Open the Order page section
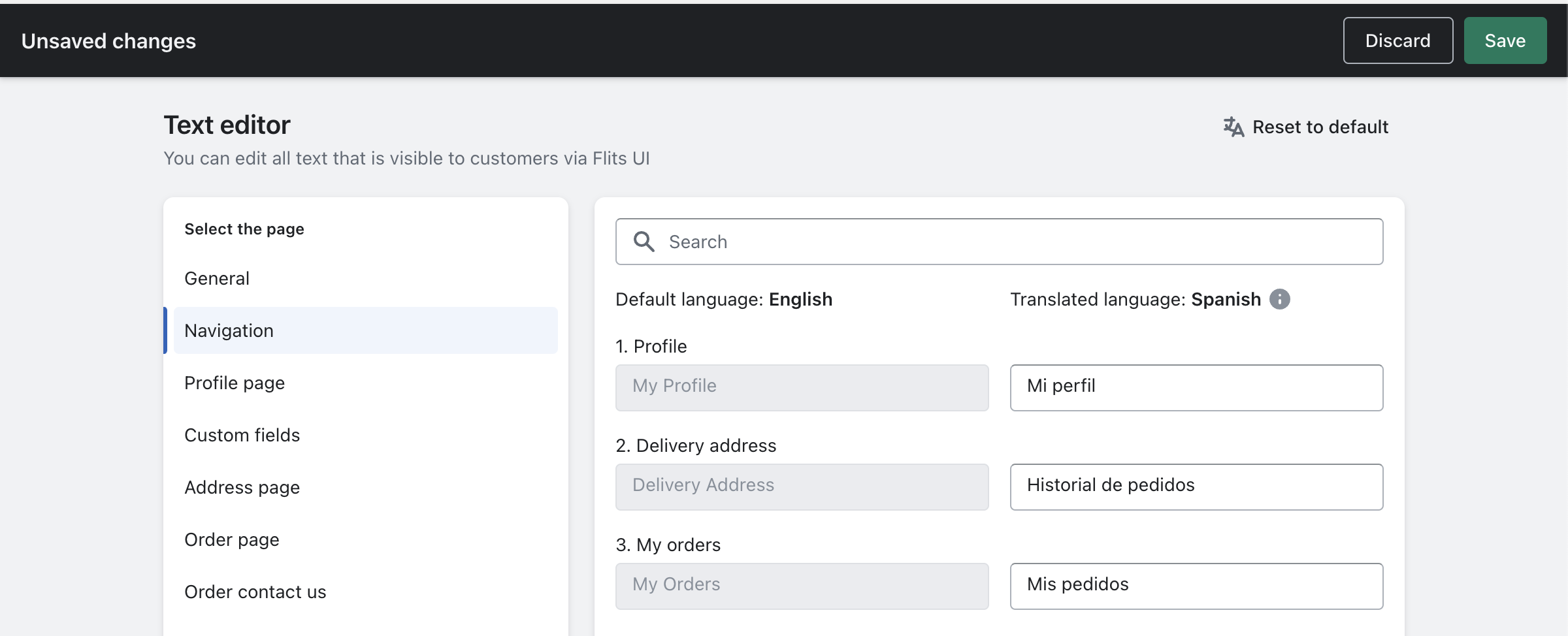This screenshot has height=636, width=1568. click(232, 539)
